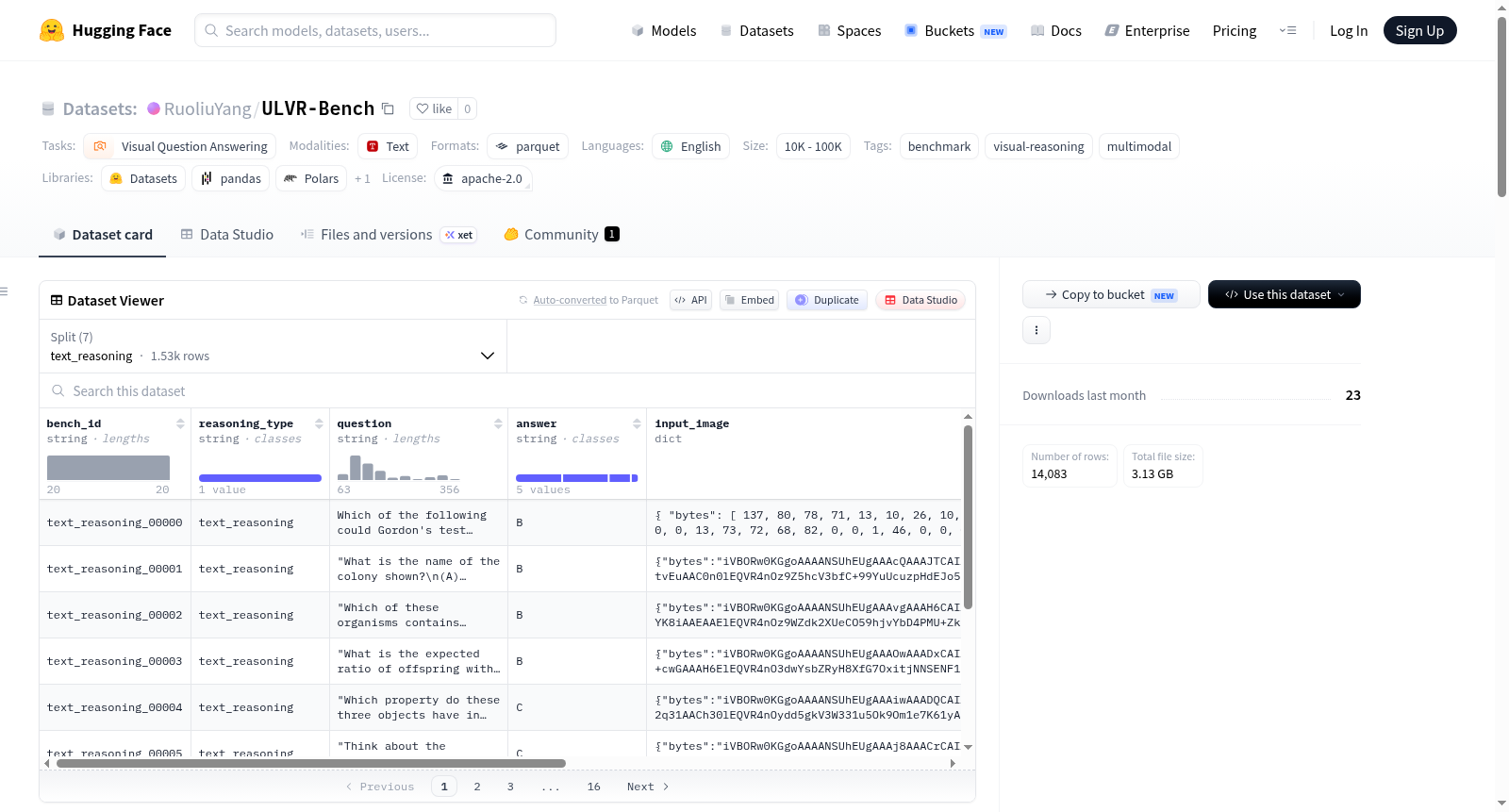Switch to the Data Studio tab
Viewport: 1509px width, 812px height.
(x=227, y=235)
